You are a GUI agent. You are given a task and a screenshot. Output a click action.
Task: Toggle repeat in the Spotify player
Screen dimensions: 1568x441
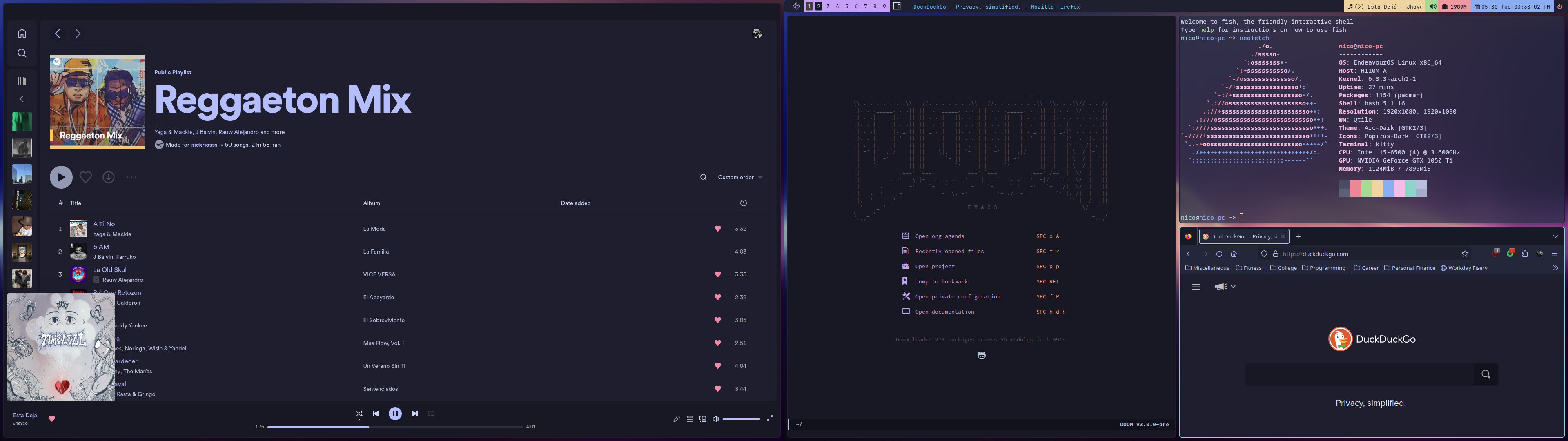(431, 414)
